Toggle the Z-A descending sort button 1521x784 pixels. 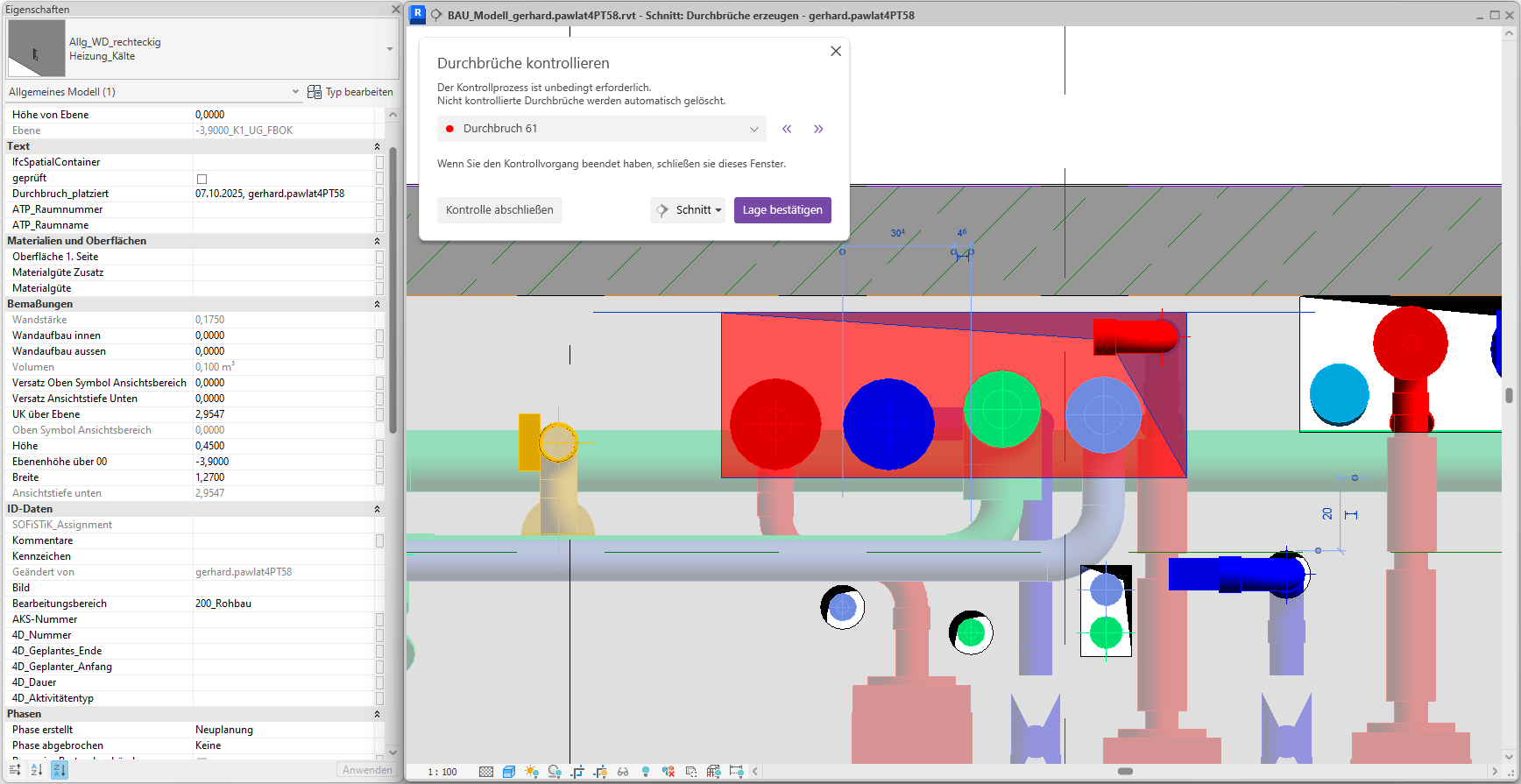pos(59,770)
